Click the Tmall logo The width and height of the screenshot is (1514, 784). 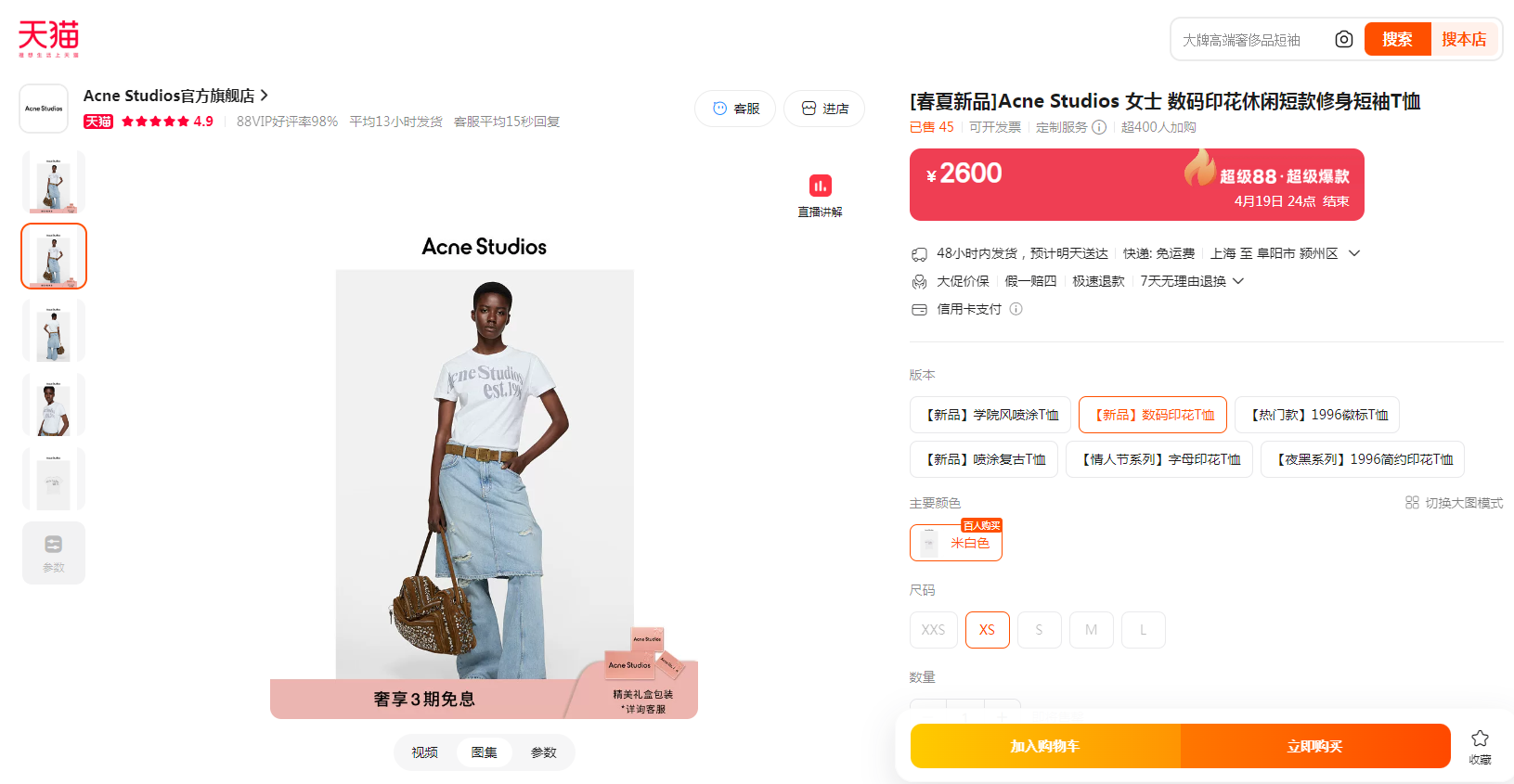click(x=48, y=39)
